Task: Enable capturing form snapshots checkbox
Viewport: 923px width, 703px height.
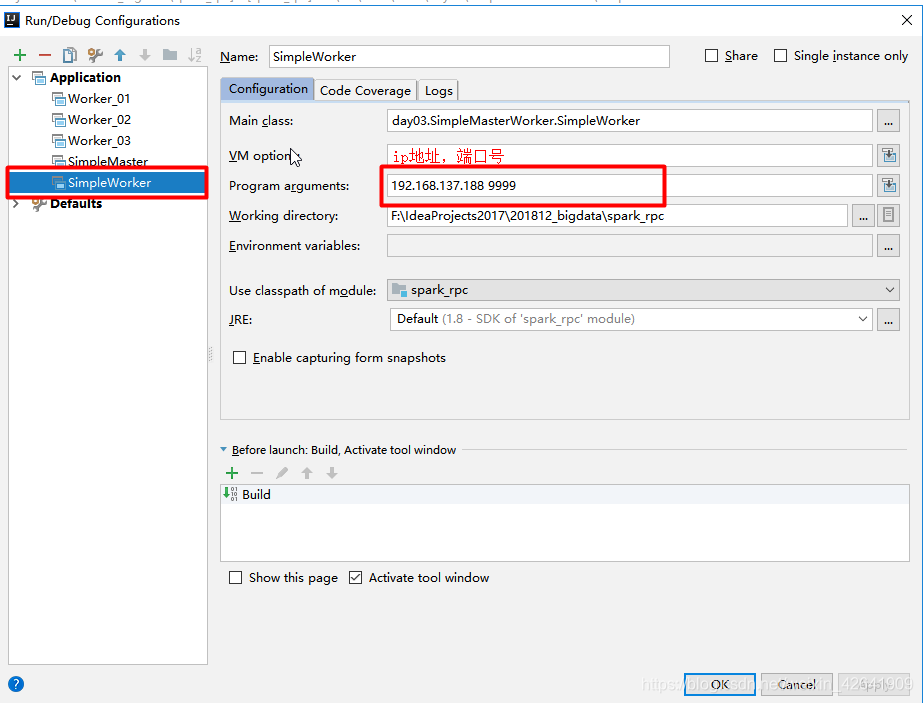Action: [240, 358]
